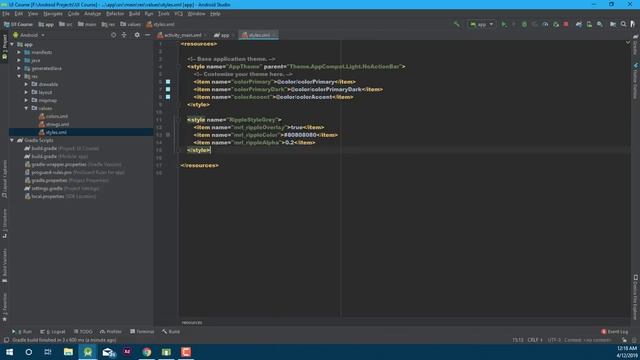Open the Logcat tool window button

tap(53, 331)
